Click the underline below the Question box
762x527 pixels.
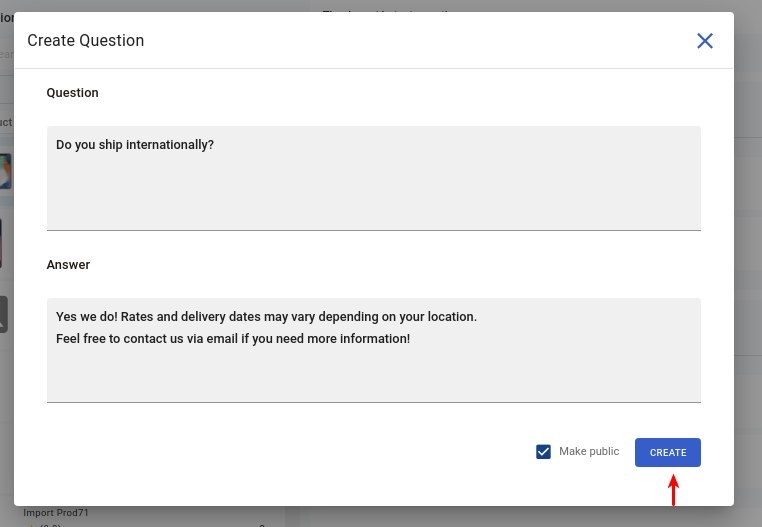pyautogui.click(x=374, y=230)
